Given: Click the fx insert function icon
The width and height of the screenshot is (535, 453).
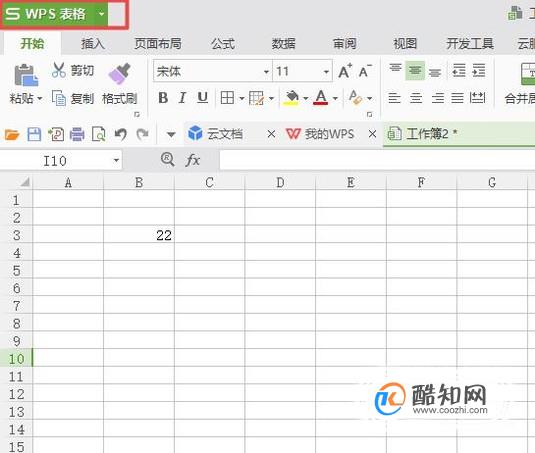Looking at the screenshot, I should point(192,160).
